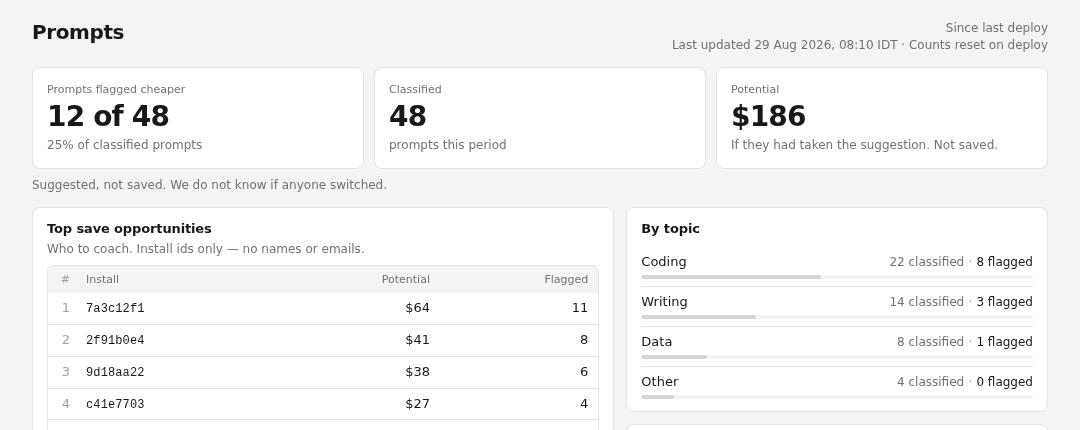Click the Classified count '48'
The height and width of the screenshot is (430, 1080).
(408, 116)
